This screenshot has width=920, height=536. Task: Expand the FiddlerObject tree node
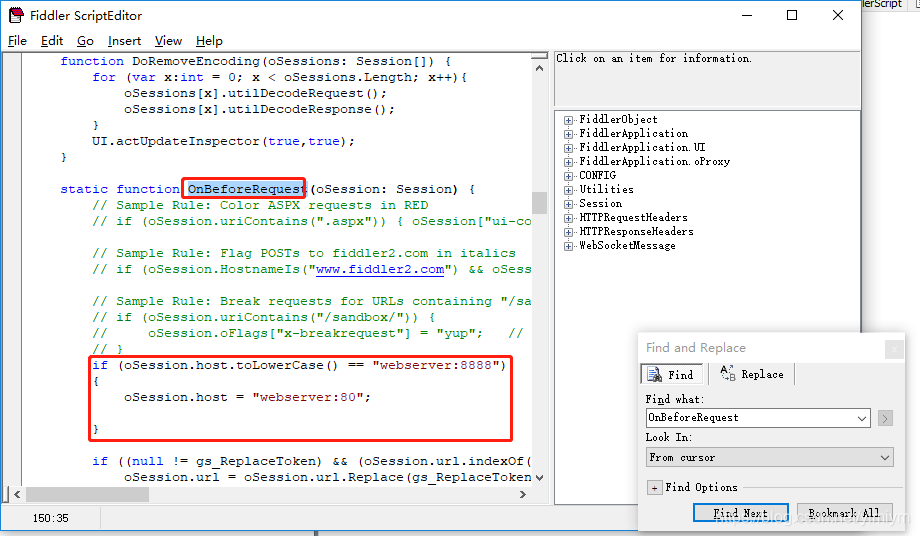tap(568, 120)
